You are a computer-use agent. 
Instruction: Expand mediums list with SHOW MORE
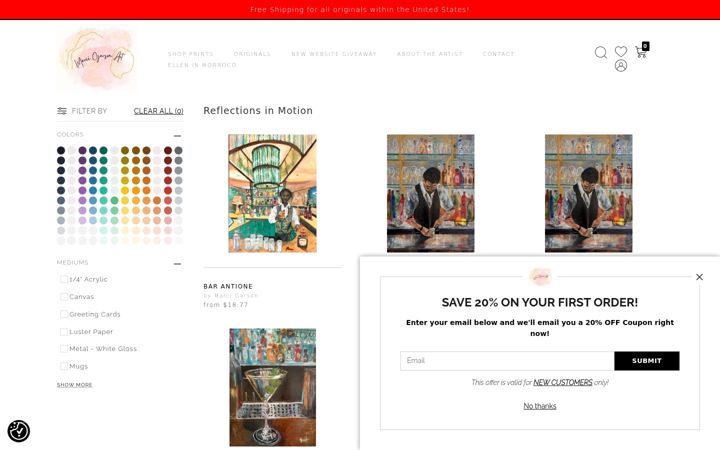[74, 385]
